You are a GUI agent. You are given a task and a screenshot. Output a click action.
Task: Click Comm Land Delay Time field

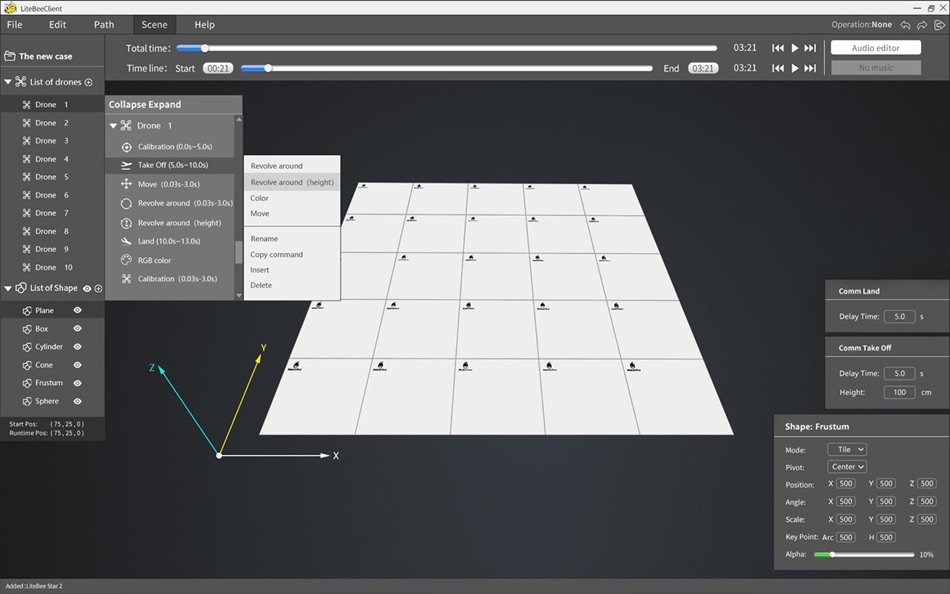[x=899, y=316]
